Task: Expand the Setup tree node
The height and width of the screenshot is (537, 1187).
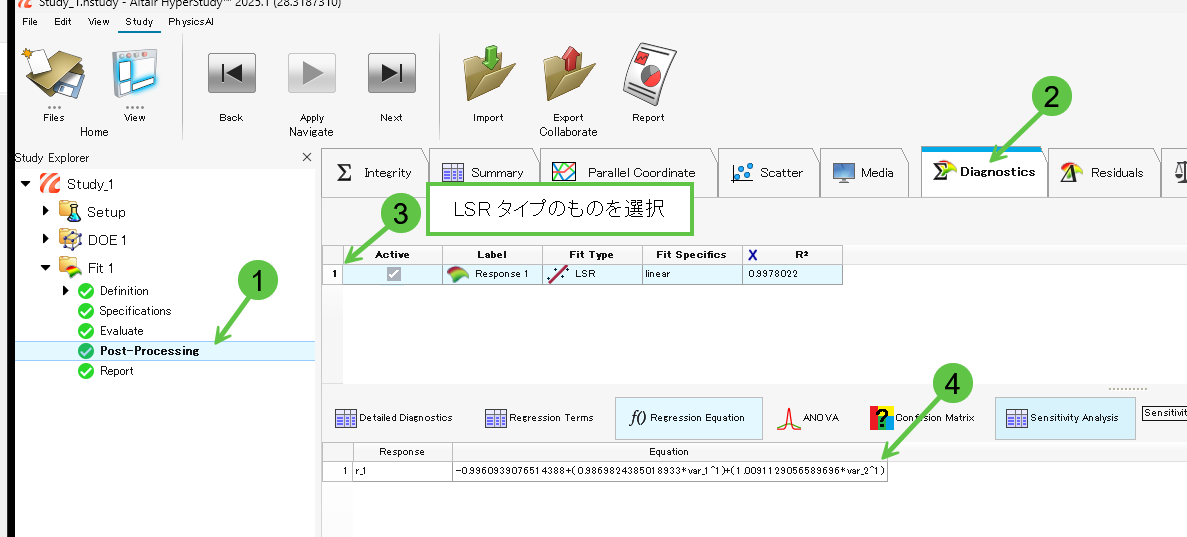Action: point(45,211)
